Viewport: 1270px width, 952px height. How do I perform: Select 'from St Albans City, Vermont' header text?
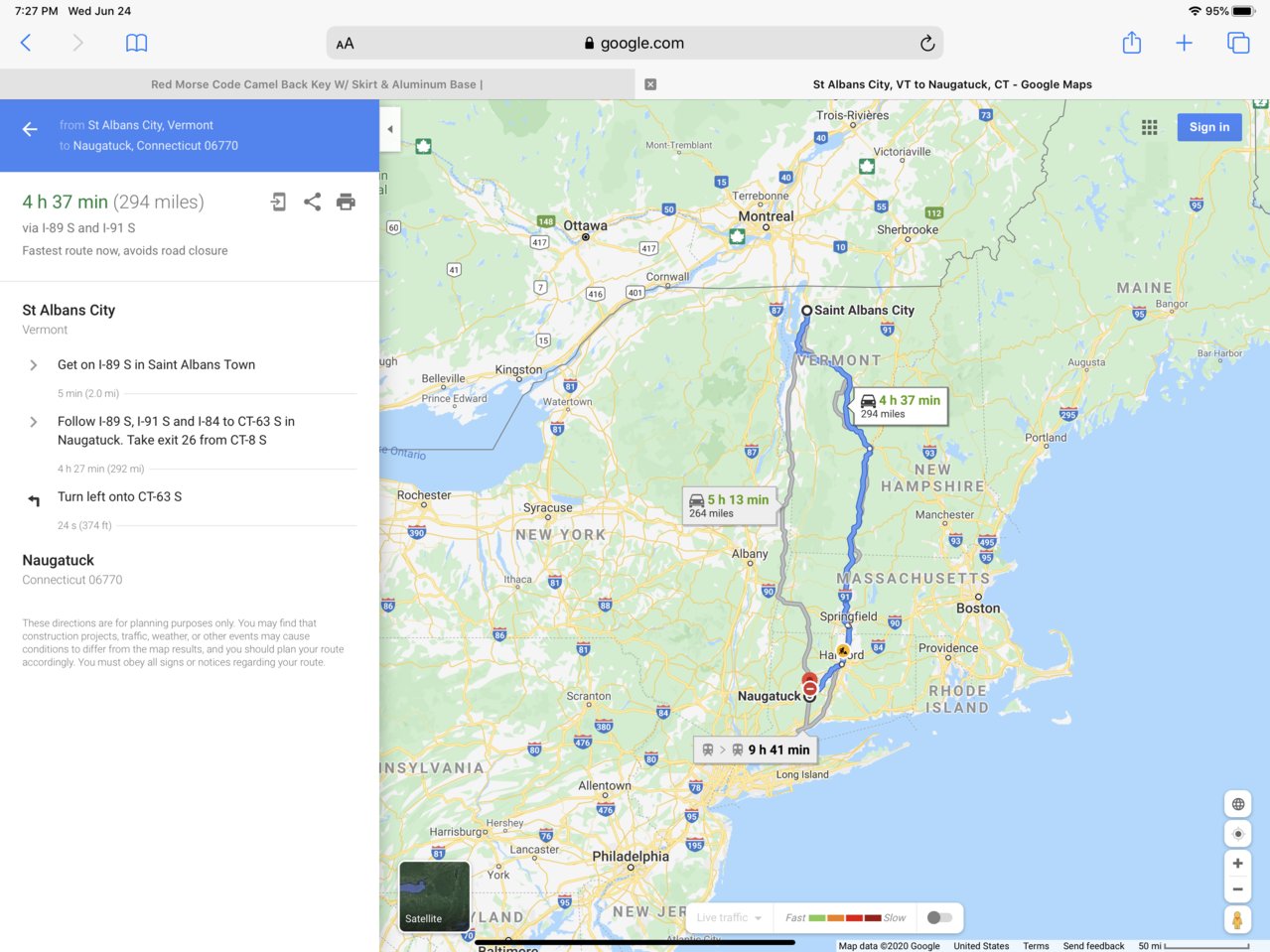[x=136, y=125]
